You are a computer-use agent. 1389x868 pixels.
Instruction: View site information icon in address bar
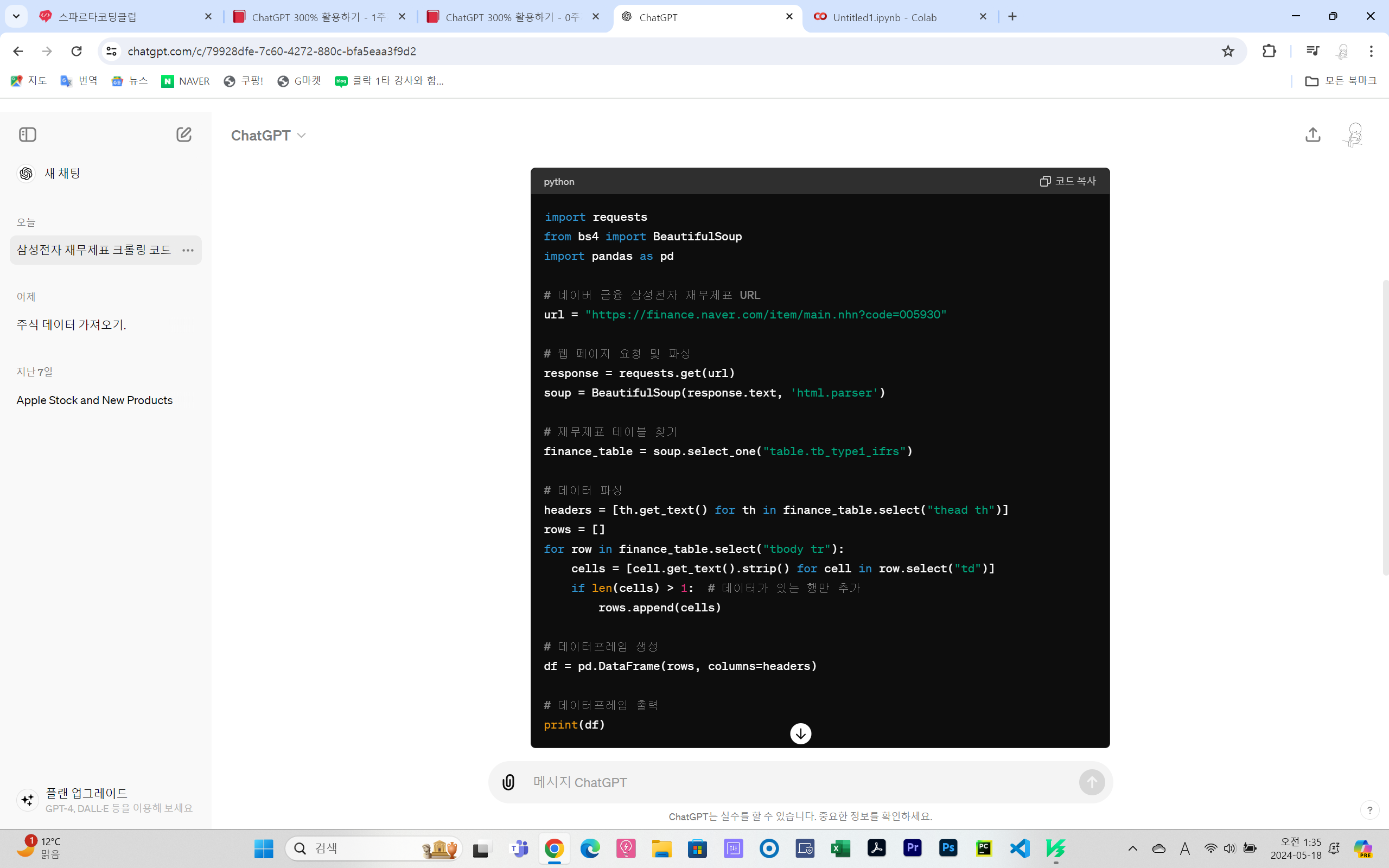(x=112, y=51)
